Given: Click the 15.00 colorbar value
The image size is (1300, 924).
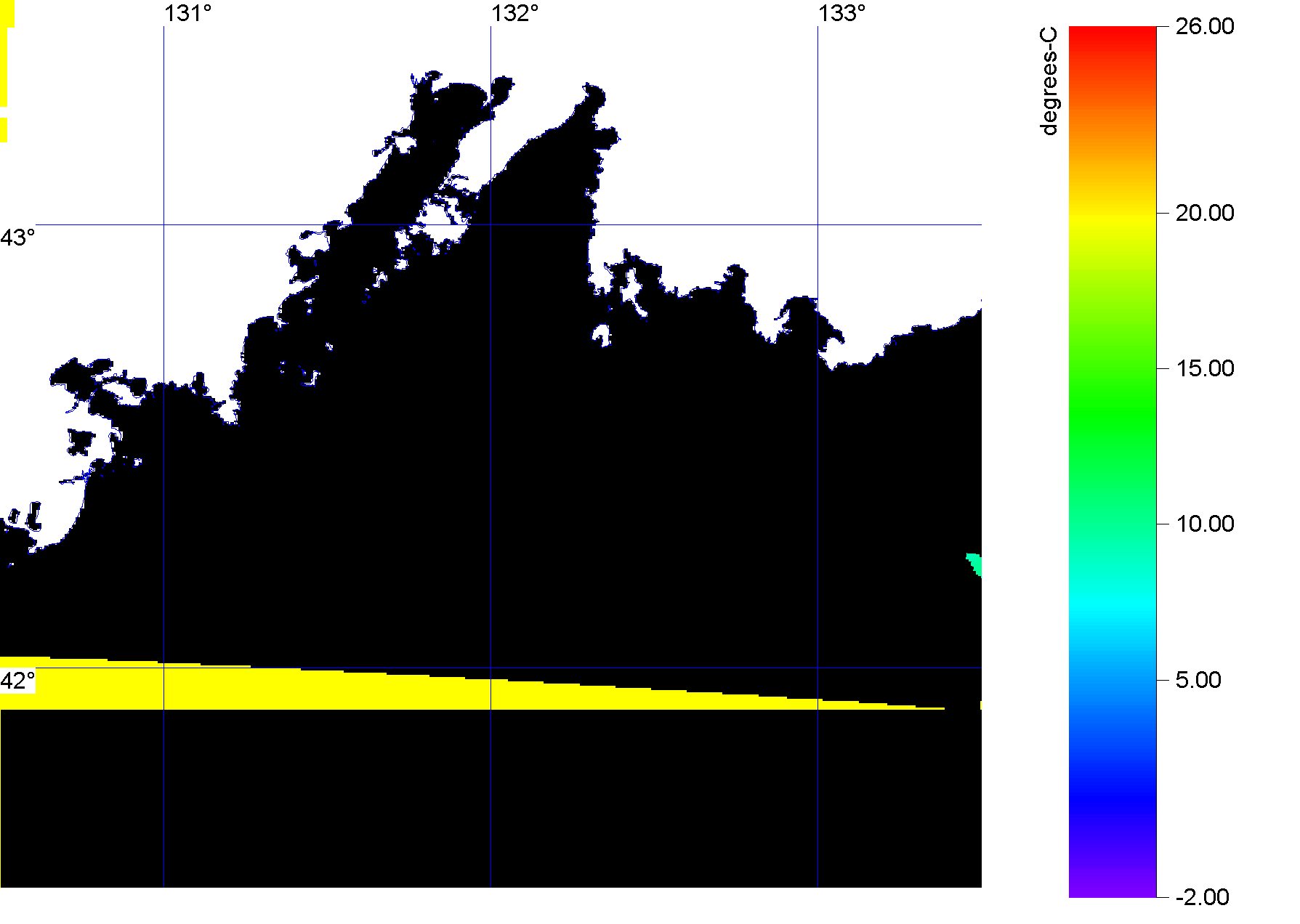Looking at the screenshot, I should (x=1205, y=368).
